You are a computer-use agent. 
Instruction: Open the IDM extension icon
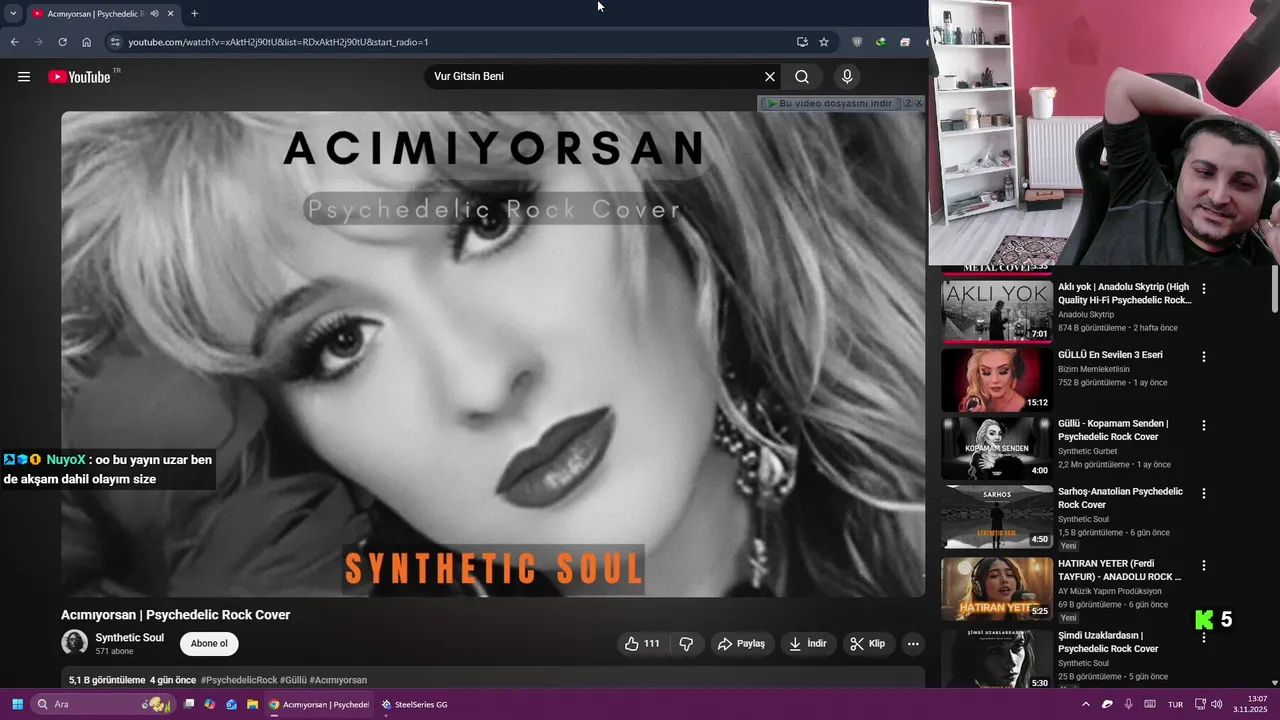[x=881, y=42]
